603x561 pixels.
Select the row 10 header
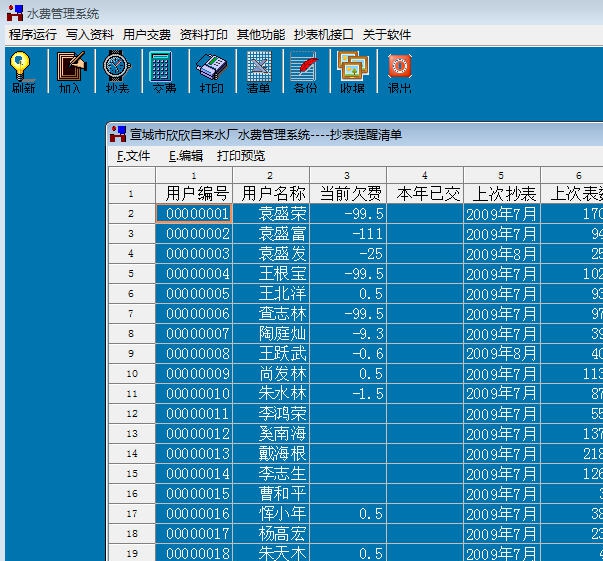[131, 374]
